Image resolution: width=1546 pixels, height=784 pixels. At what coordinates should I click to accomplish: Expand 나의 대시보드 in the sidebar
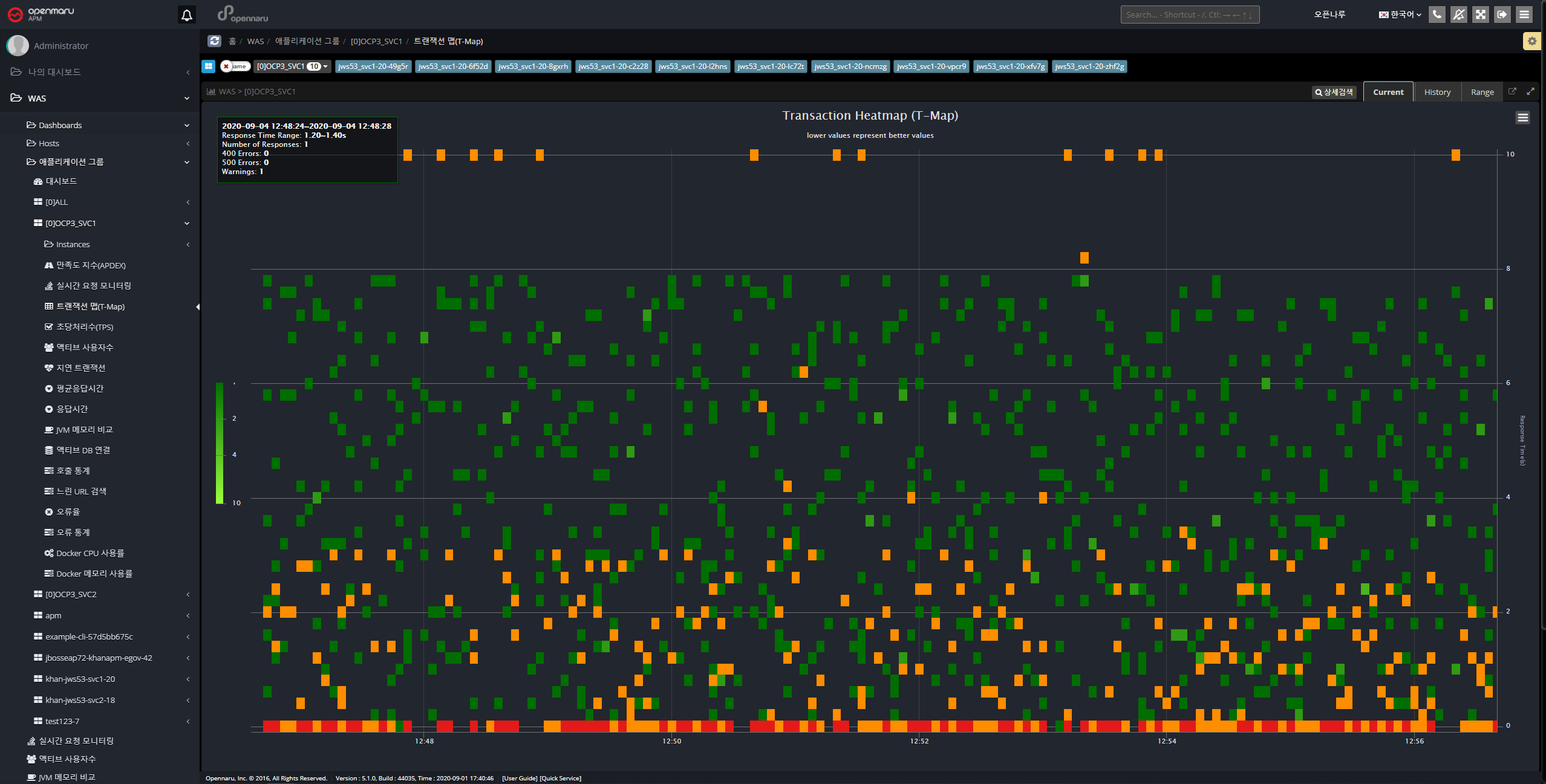click(100, 72)
